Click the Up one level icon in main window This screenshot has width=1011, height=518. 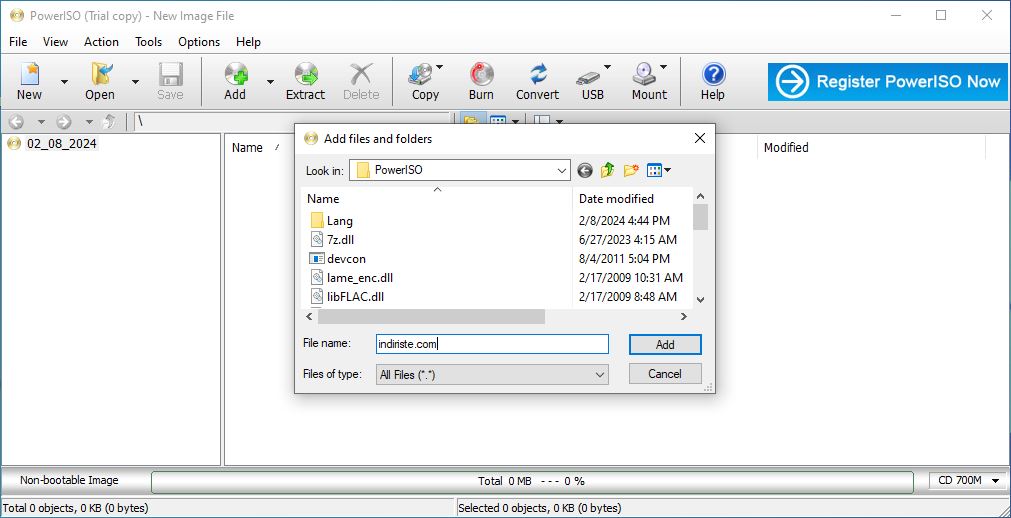point(110,121)
